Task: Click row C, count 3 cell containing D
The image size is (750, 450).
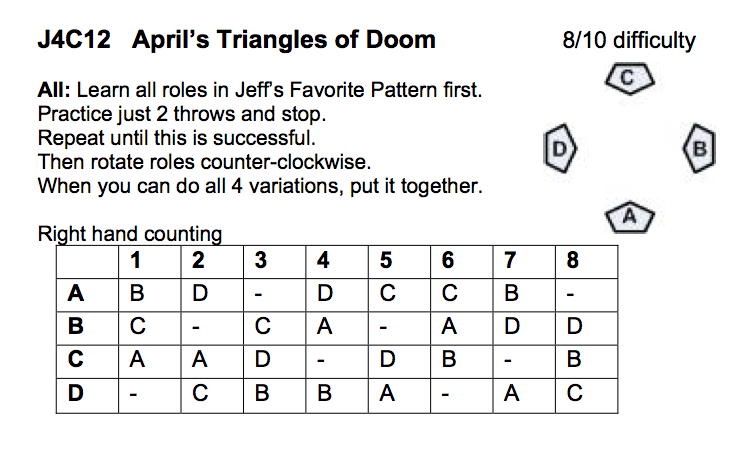Action: tap(275, 362)
